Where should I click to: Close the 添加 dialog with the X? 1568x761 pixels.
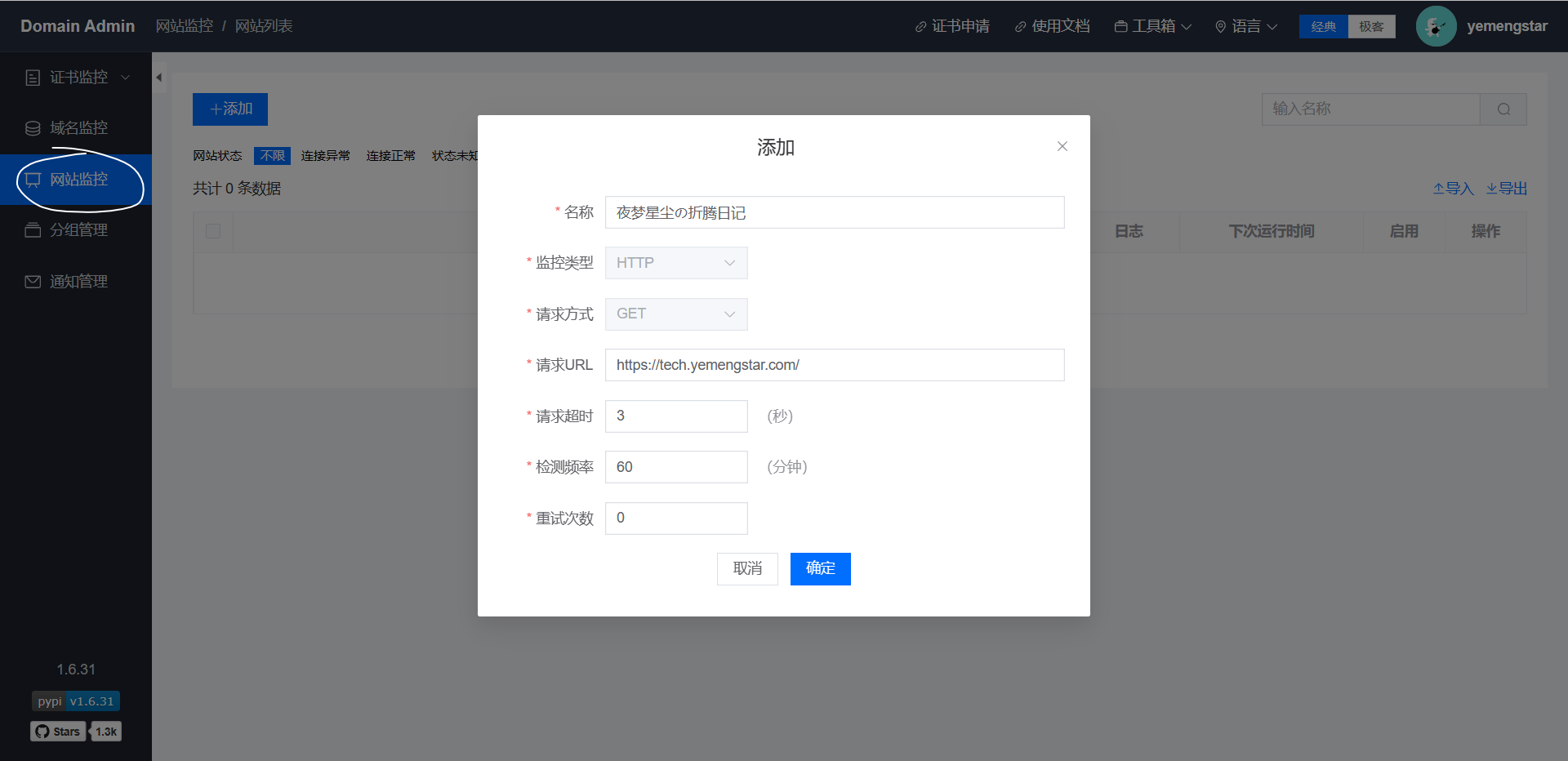point(1062,146)
